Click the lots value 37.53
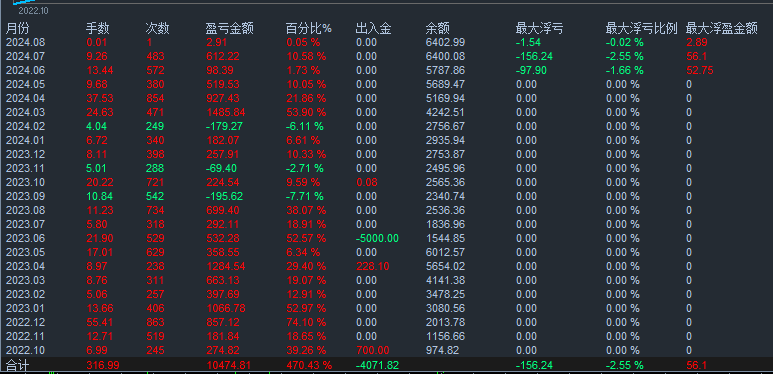 pos(100,98)
